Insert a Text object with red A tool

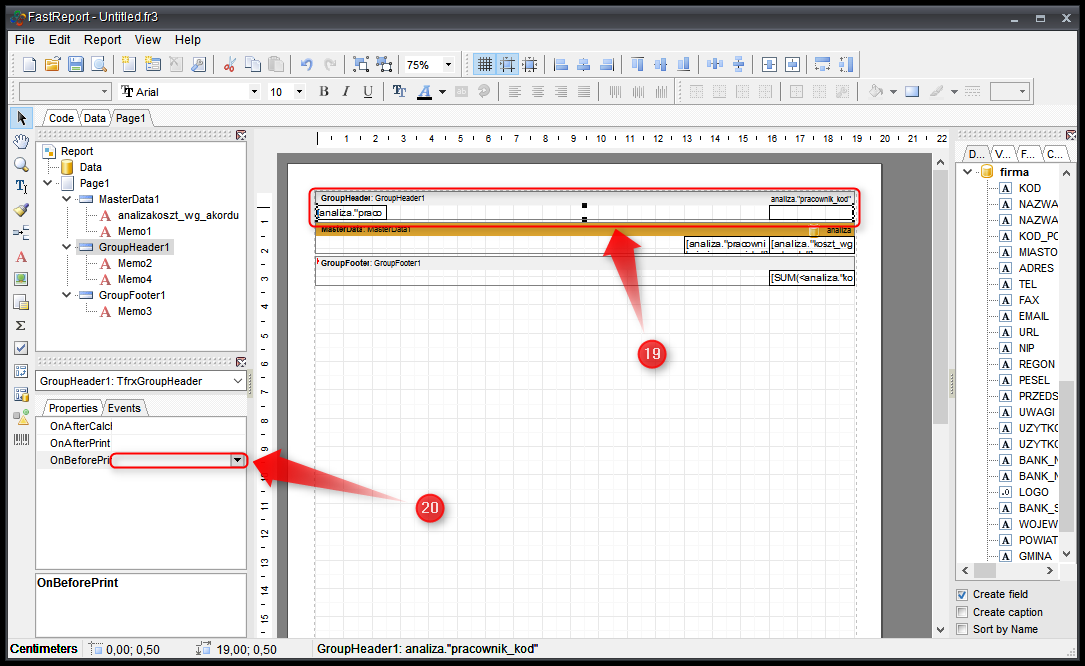click(x=21, y=256)
